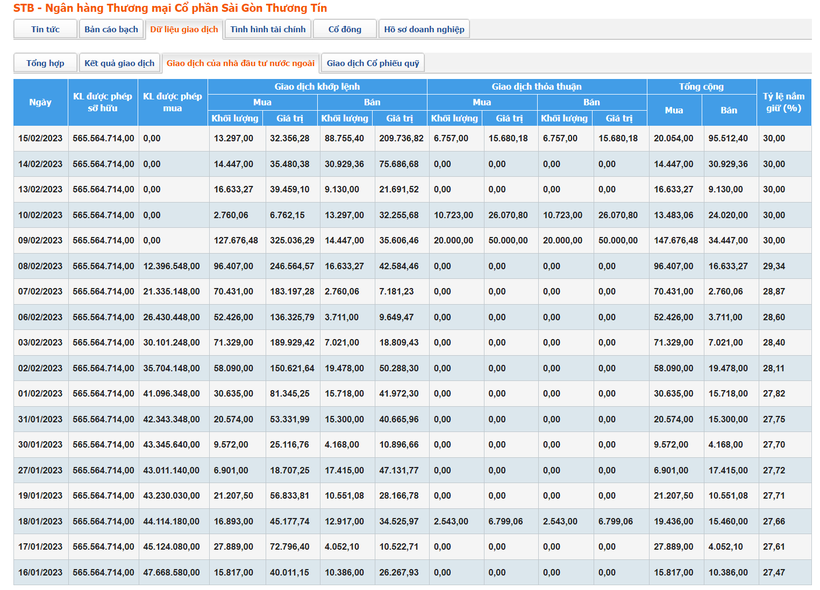Switch to the Tổng hợp sub-tab

(x=45, y=63)
